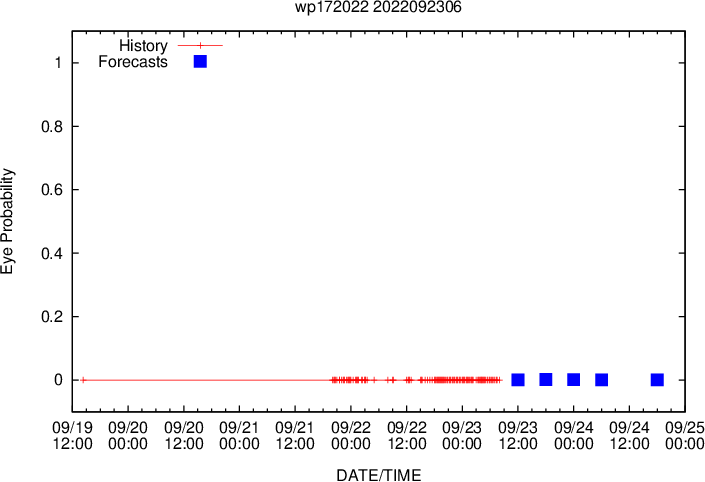Click the Forecasts legend label
The image size is (705, 482).
coord(133,62)
